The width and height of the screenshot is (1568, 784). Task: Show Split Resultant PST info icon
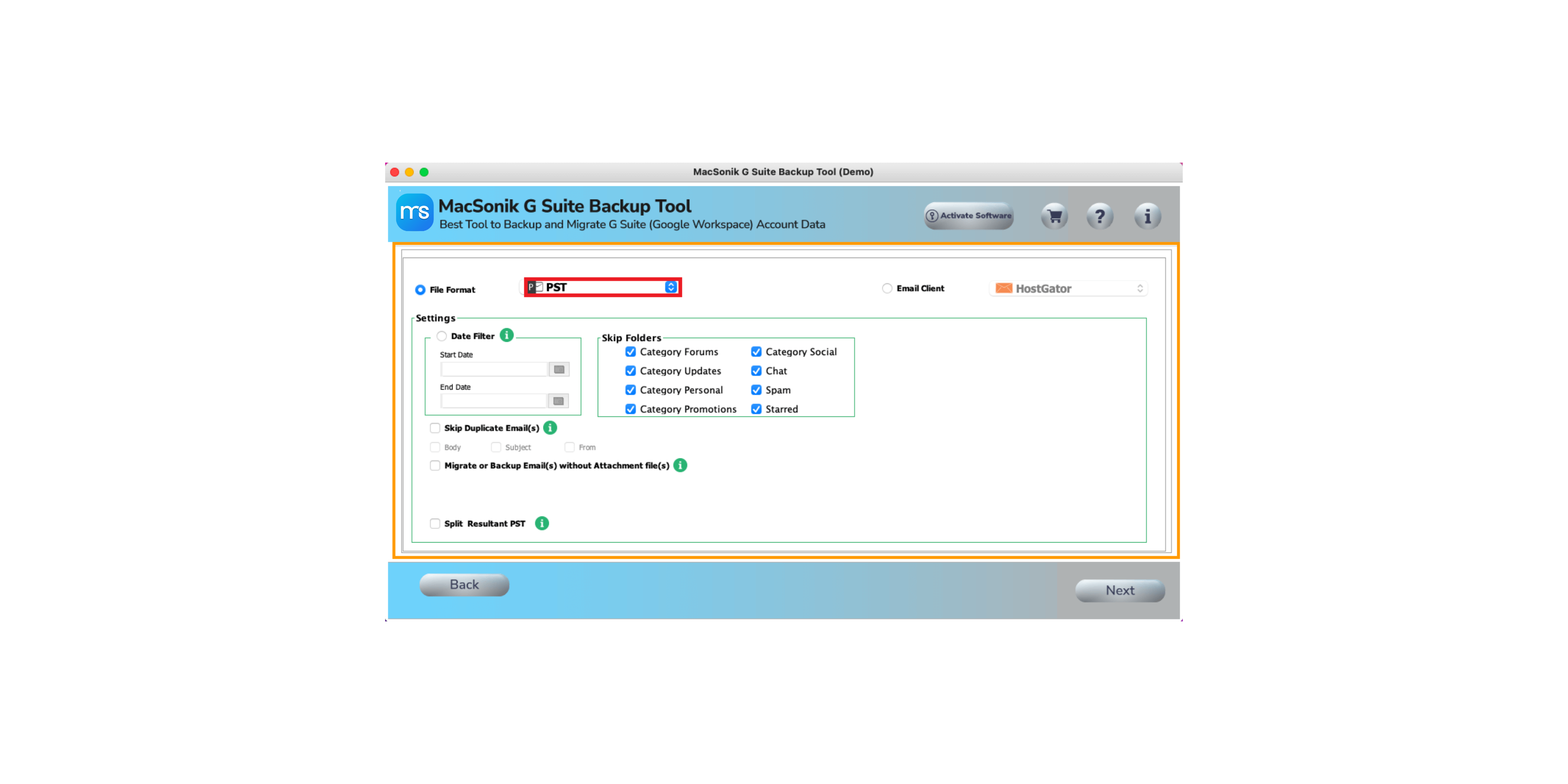coord(542,523)
